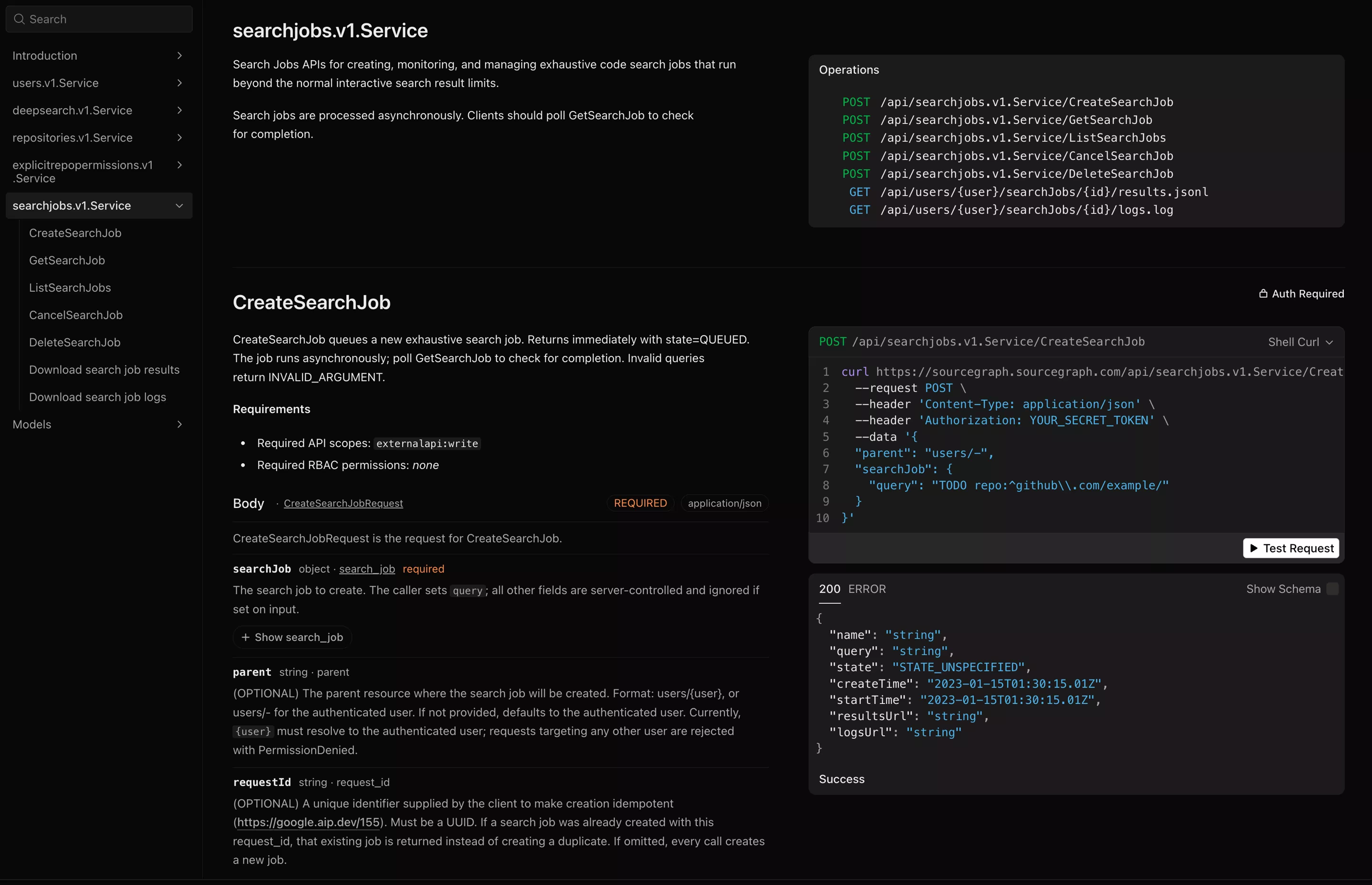
Task: Open the google.aip.dev/155 link
Action: [x=308, y=823]
